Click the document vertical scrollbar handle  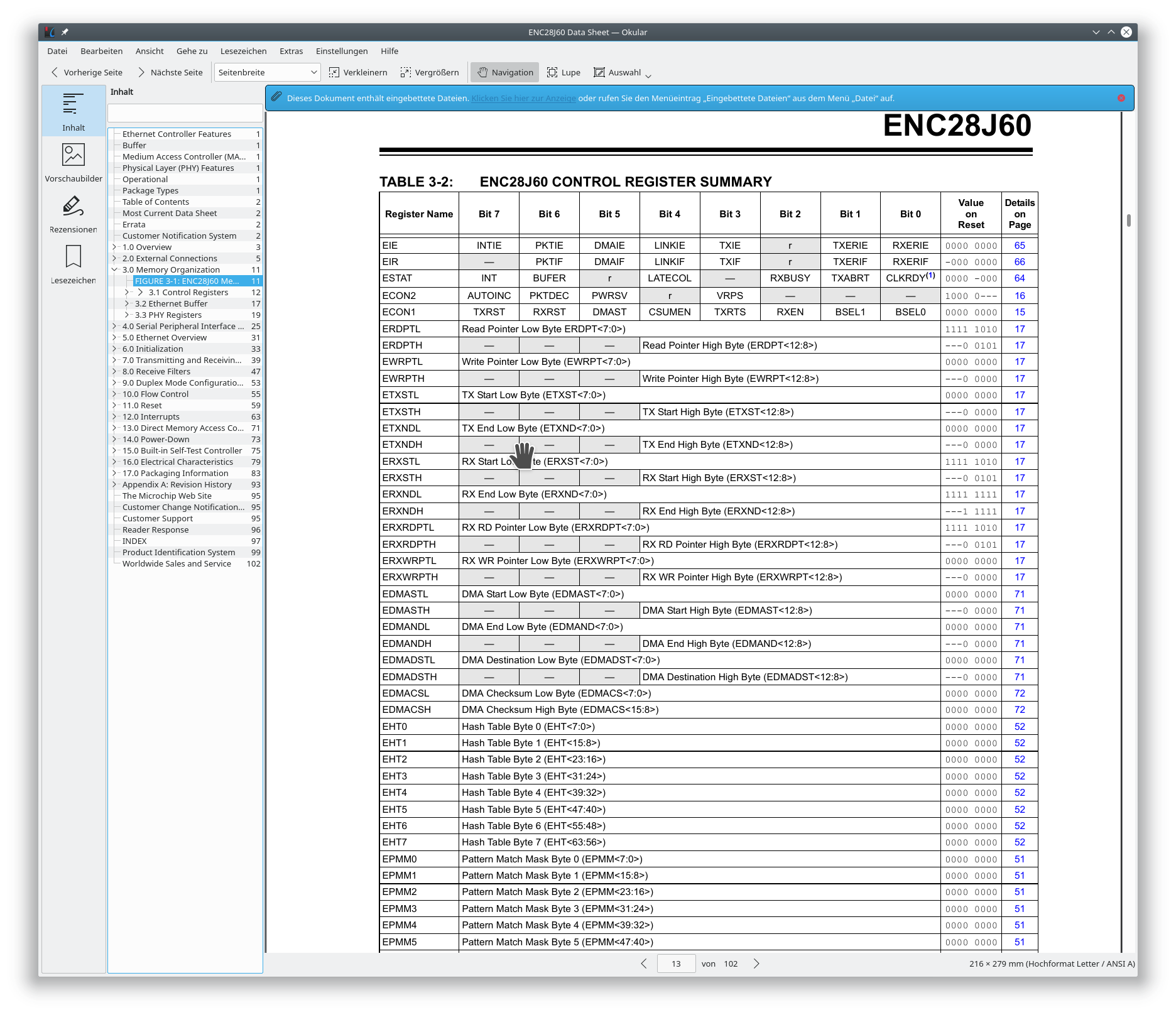click(1129, 220)
